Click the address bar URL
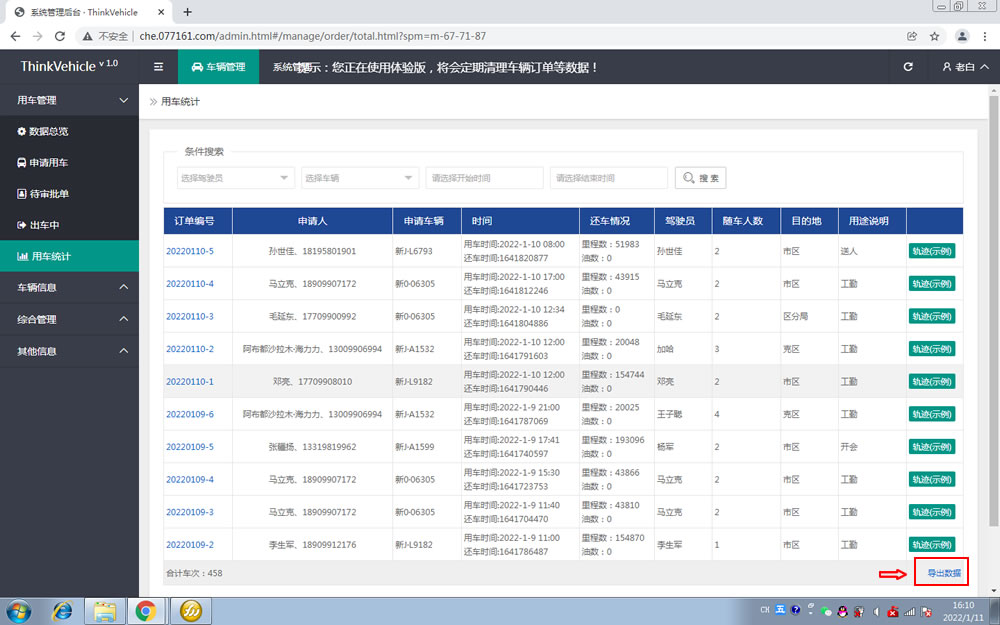This screenshot has height=625, width=1000. pyautogui.click(x=312, y=36)
